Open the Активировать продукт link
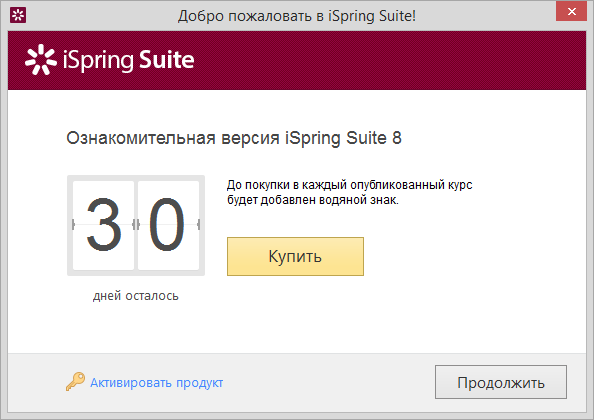This screenshot has width=594, height=420. pyautogui.click(x=156, y=383)
